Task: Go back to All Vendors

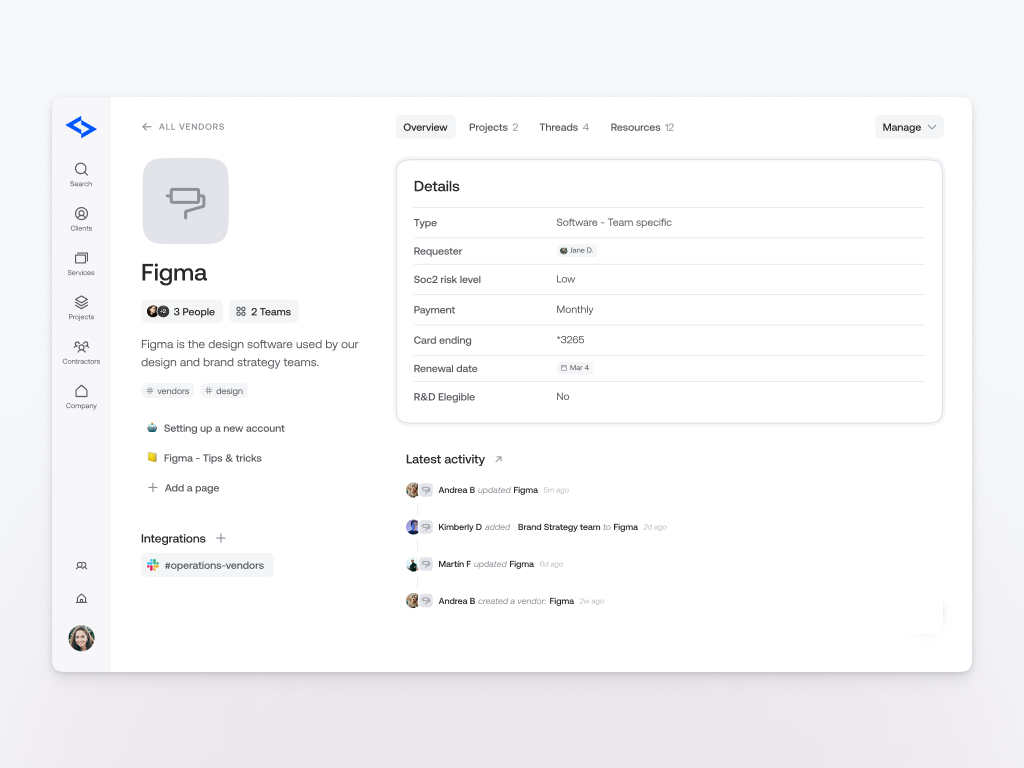Action: tap(184, 127)
